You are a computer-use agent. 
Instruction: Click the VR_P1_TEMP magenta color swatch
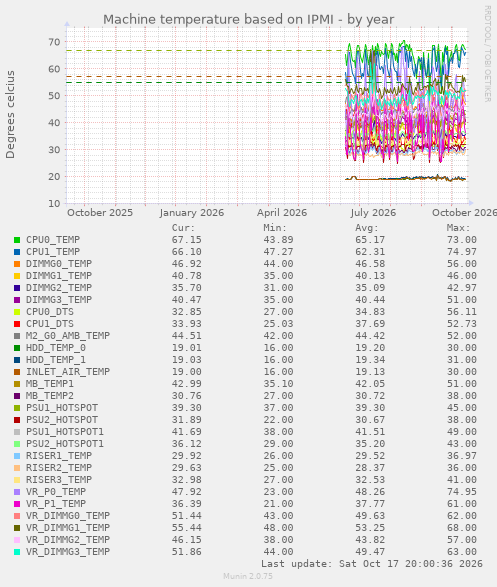click(x=17, y=504)
